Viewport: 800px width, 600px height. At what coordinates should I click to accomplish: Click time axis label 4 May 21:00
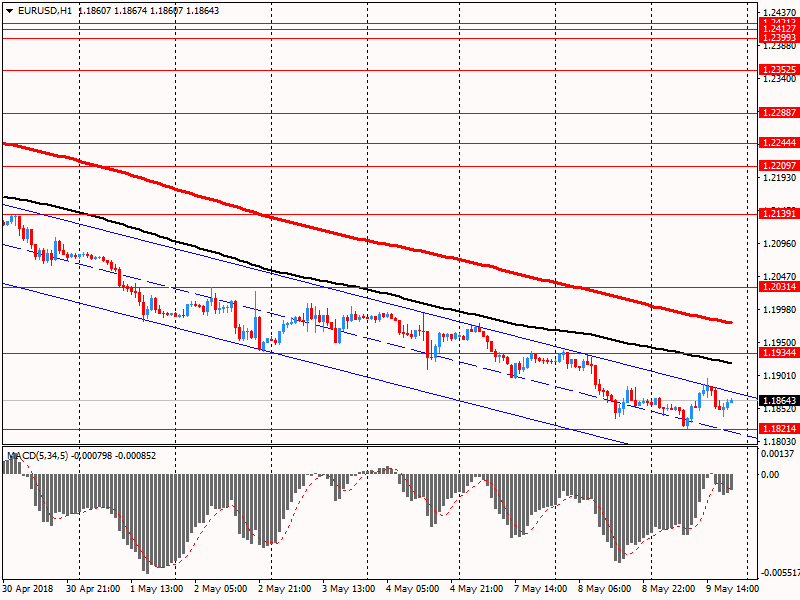(x=477, y=589)
